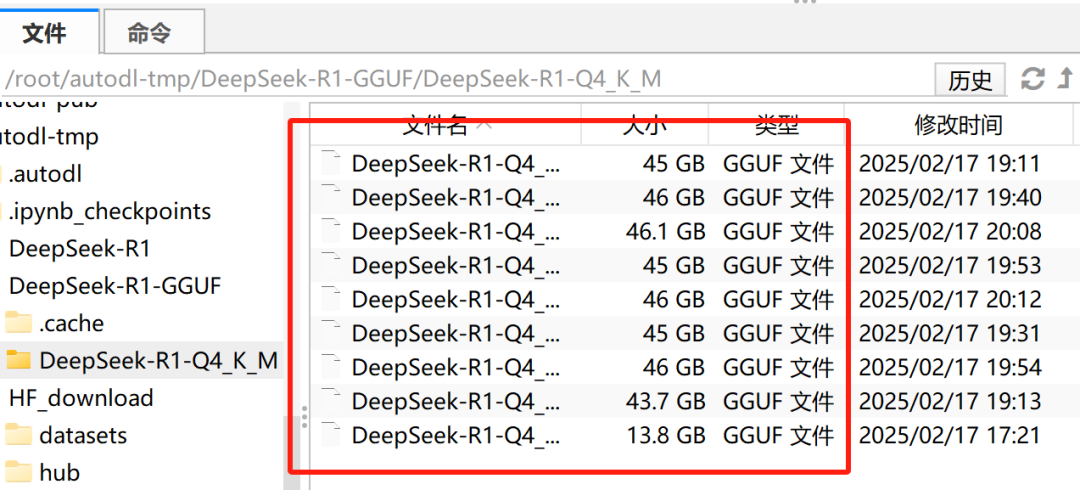Click the hub folder icon
Screen dimensions: 1080x490
click(x=19, y=473)
